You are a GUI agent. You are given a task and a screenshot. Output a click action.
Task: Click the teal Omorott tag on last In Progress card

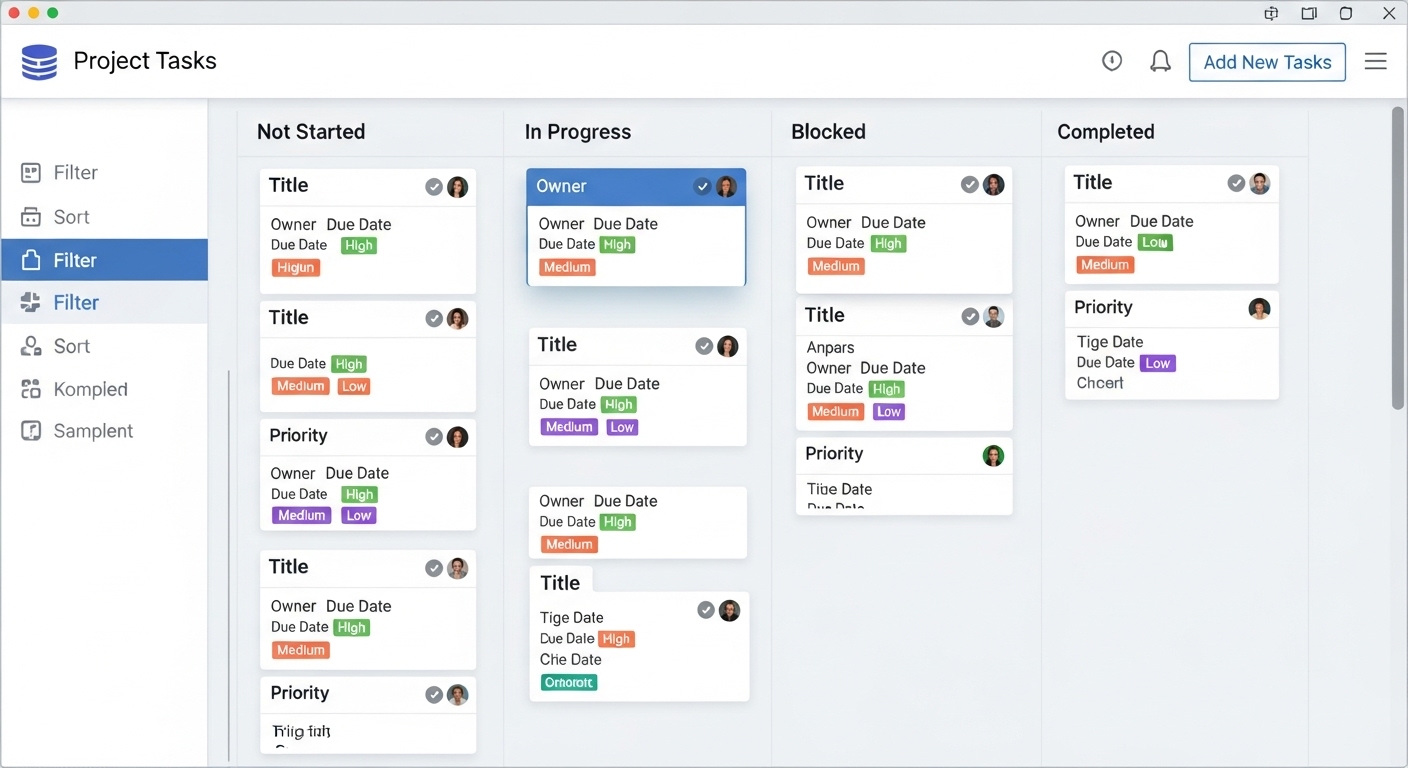(569, 683)
